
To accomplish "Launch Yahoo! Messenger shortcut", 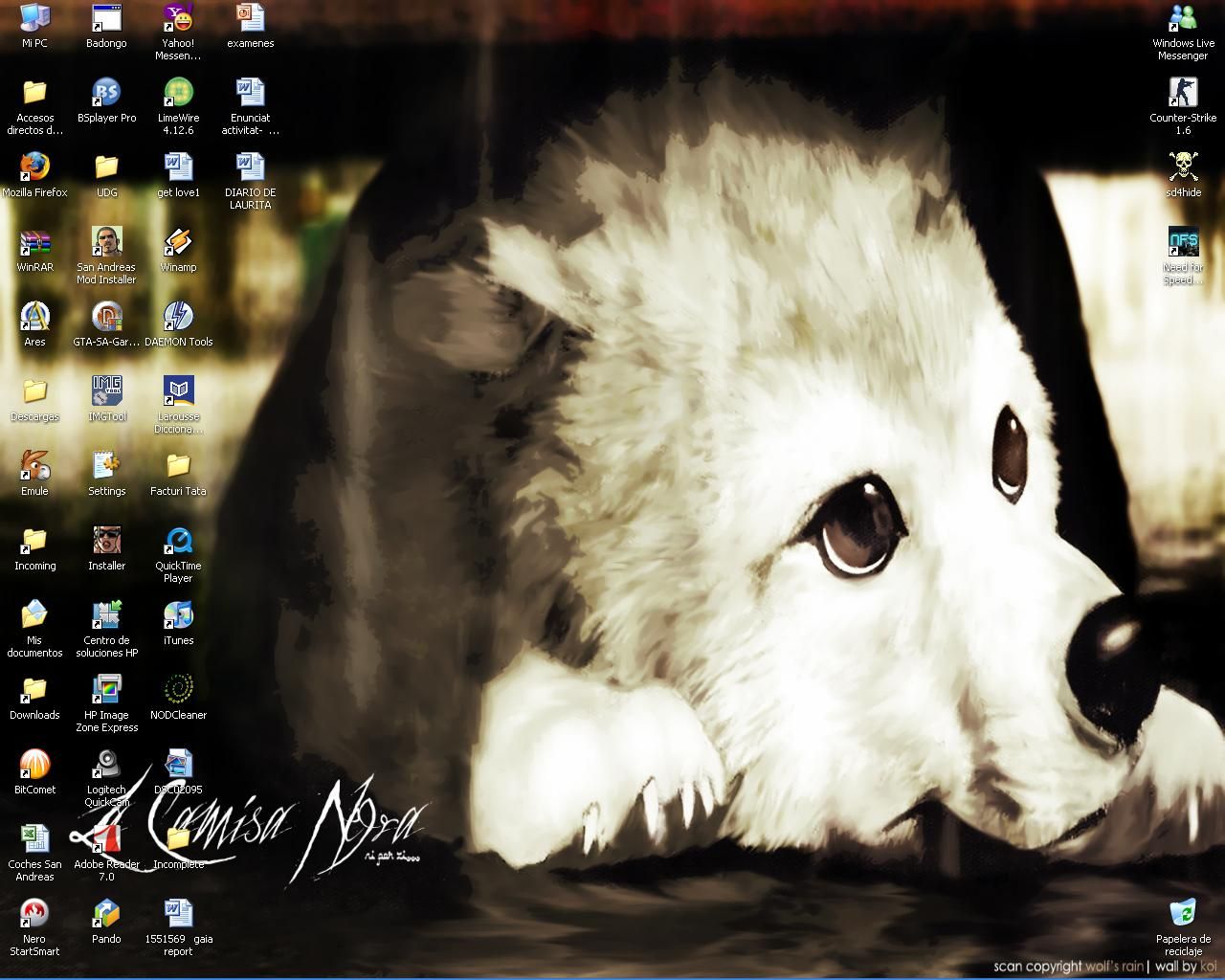I will click(x=178, y=17).
